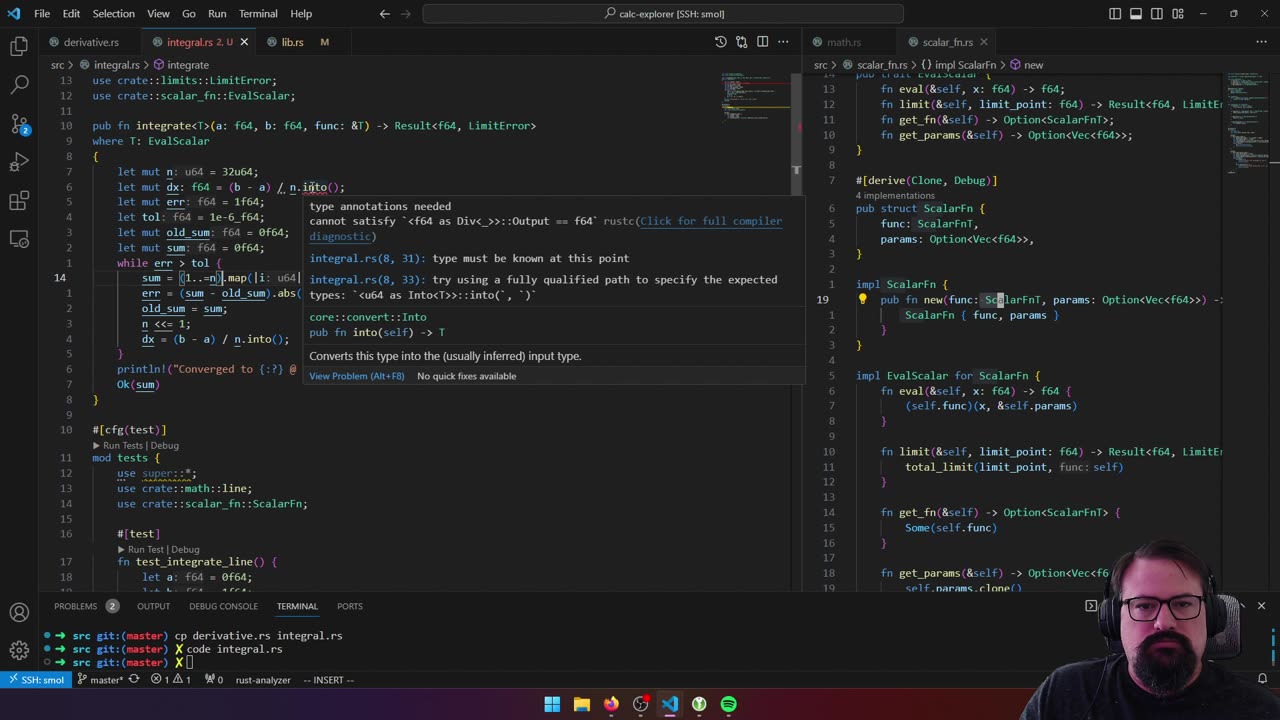Open Windows Start menu

(552, 704)
